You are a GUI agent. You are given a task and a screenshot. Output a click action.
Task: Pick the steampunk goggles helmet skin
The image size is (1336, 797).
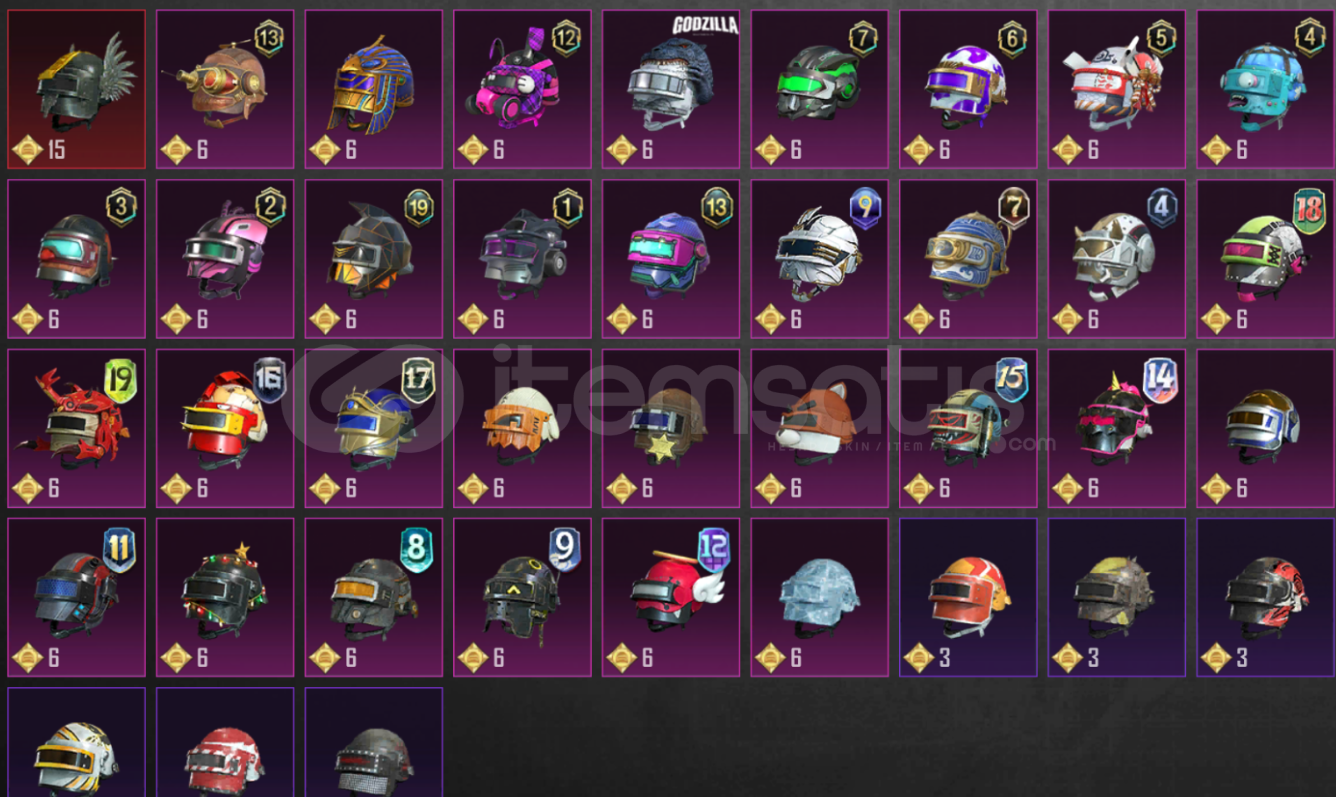pos(225,89)
